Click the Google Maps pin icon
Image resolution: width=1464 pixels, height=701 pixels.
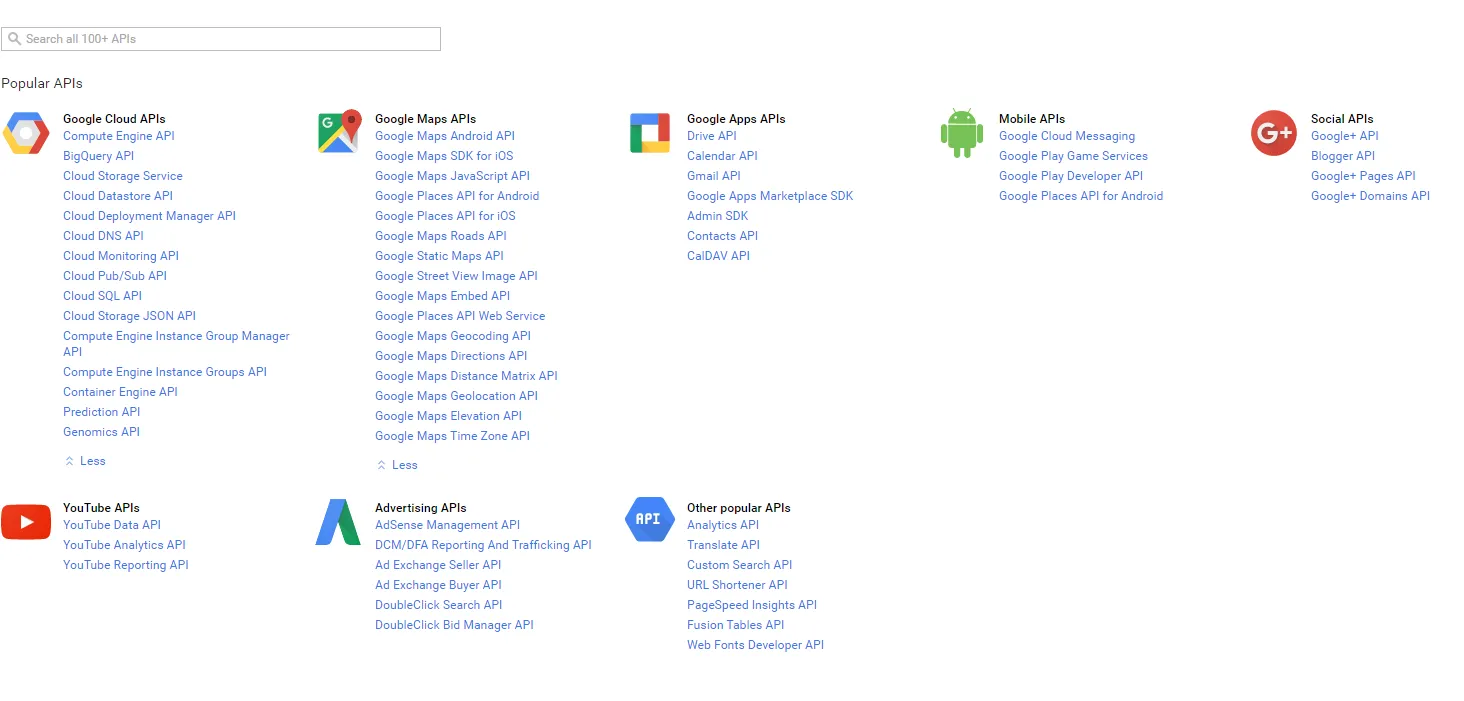(x=338, y=132)
